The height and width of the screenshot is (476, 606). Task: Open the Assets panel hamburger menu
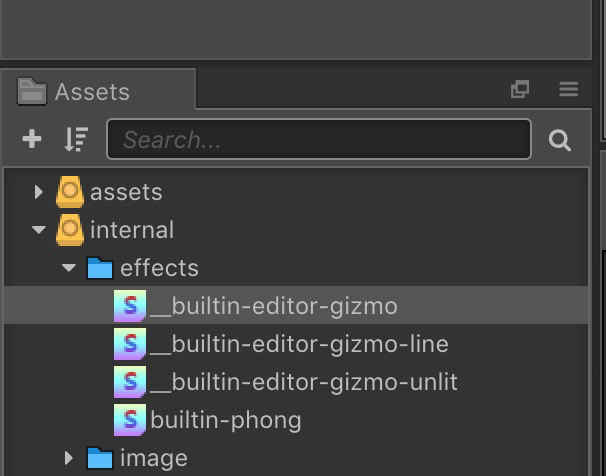pos(569,90)
